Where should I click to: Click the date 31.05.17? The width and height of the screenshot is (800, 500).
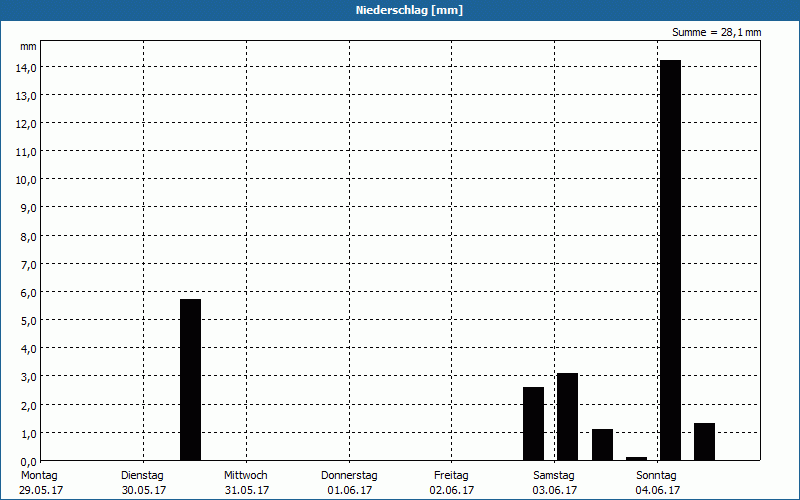coord(247,490)
